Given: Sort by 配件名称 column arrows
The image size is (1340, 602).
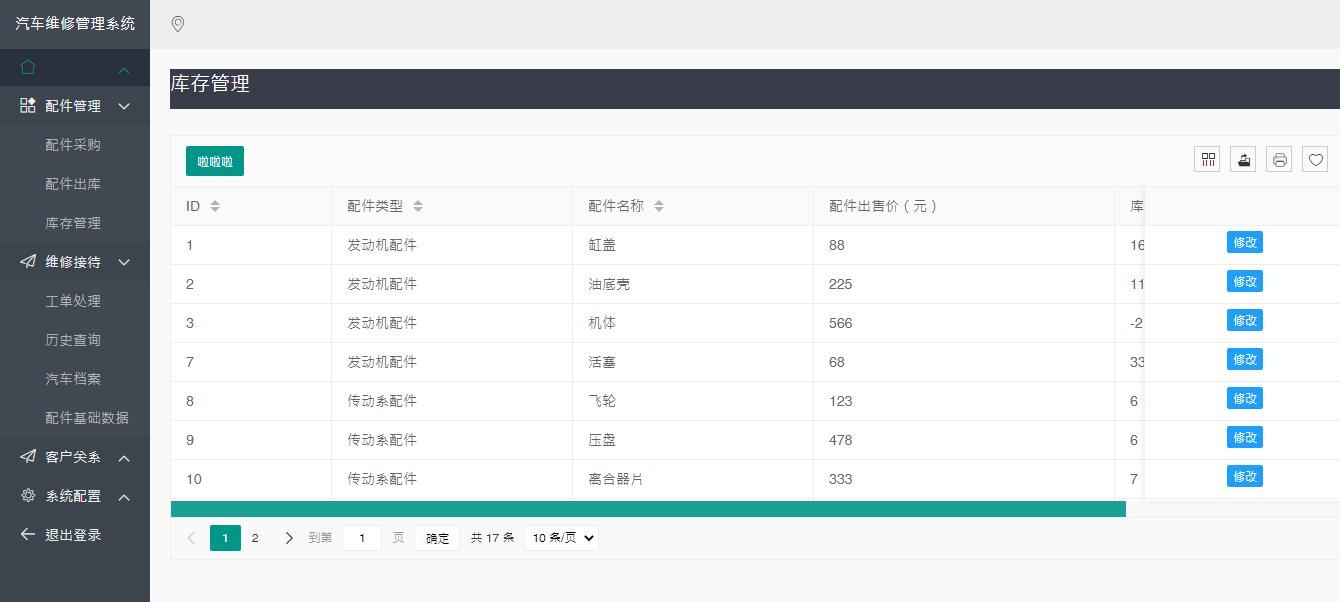Looking at the screenshot, I should point(659,206).
